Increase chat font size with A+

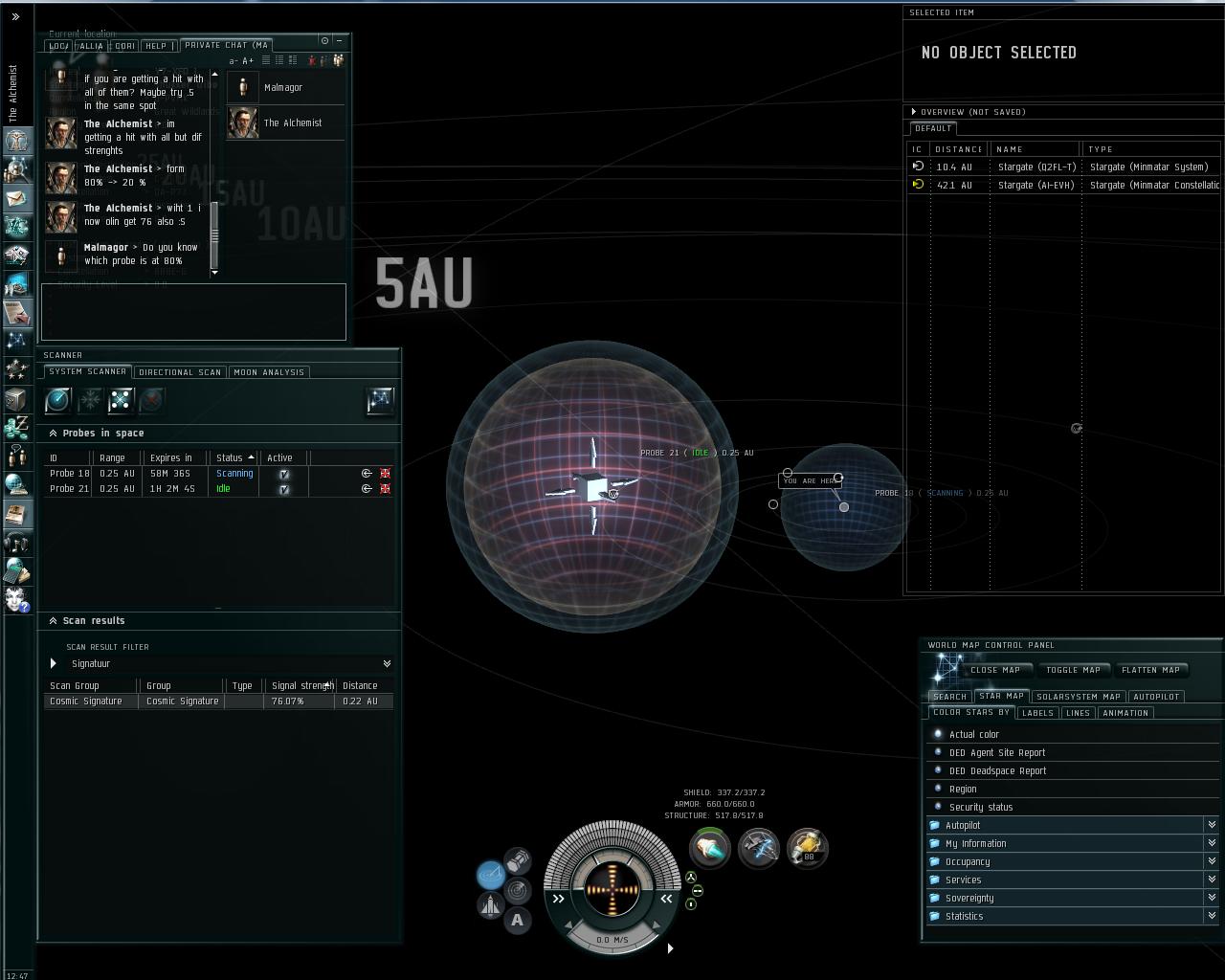[249, 60]
